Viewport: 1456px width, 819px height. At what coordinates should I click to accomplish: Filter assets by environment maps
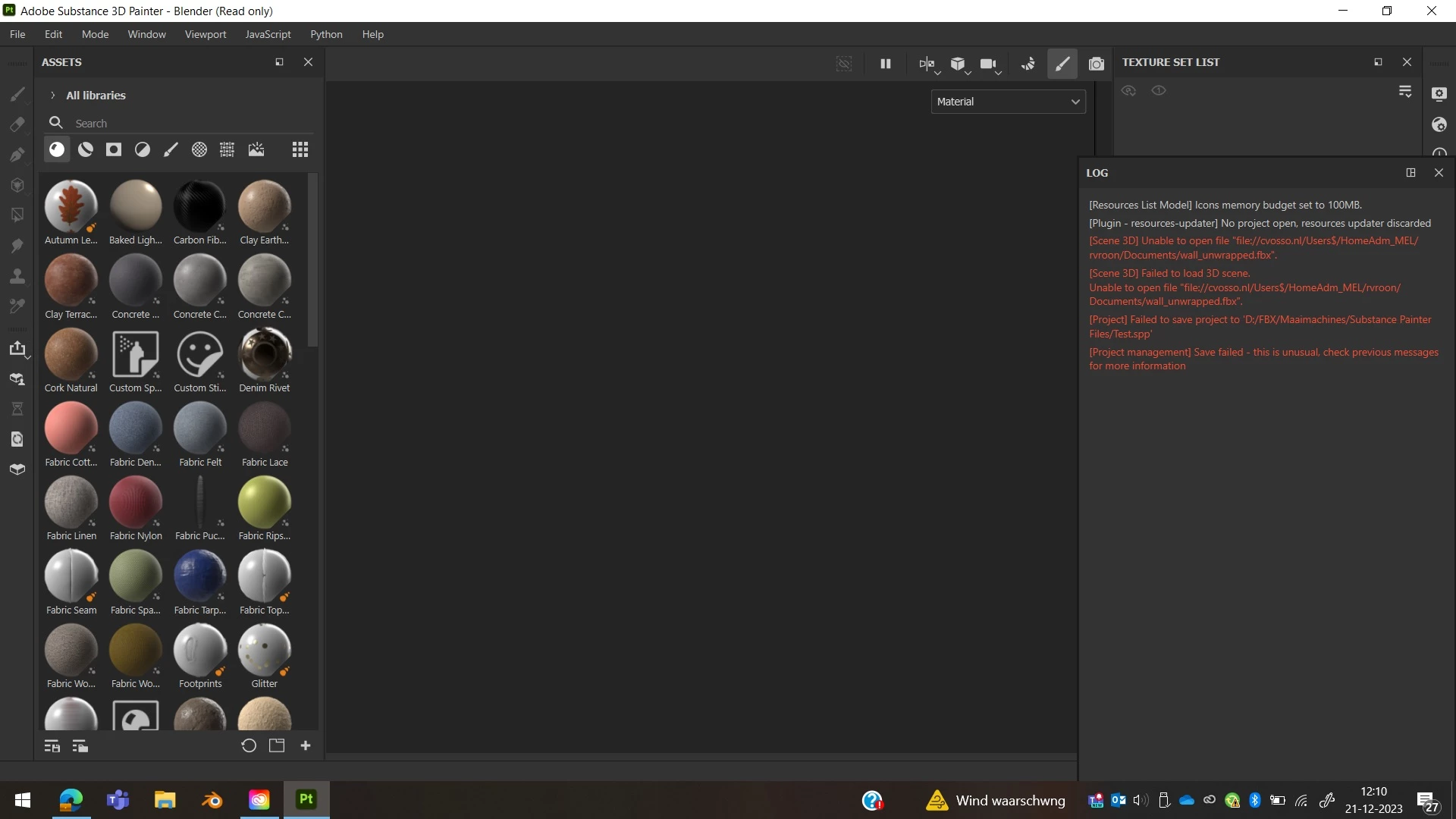(256, 149)
